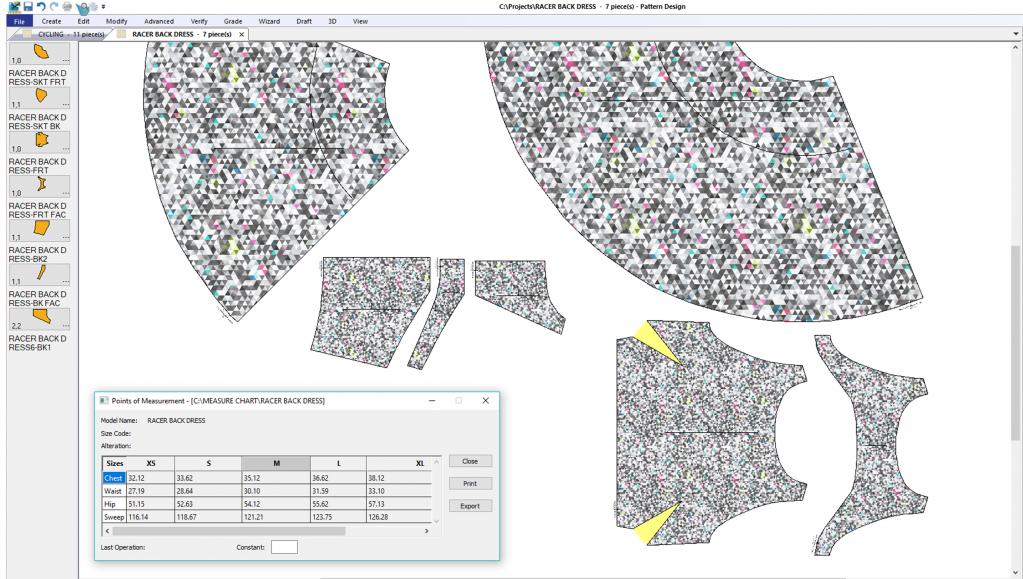Click the Export button in measurement dialog
The image size is (1023, 579).
click(x=470, y=506)
